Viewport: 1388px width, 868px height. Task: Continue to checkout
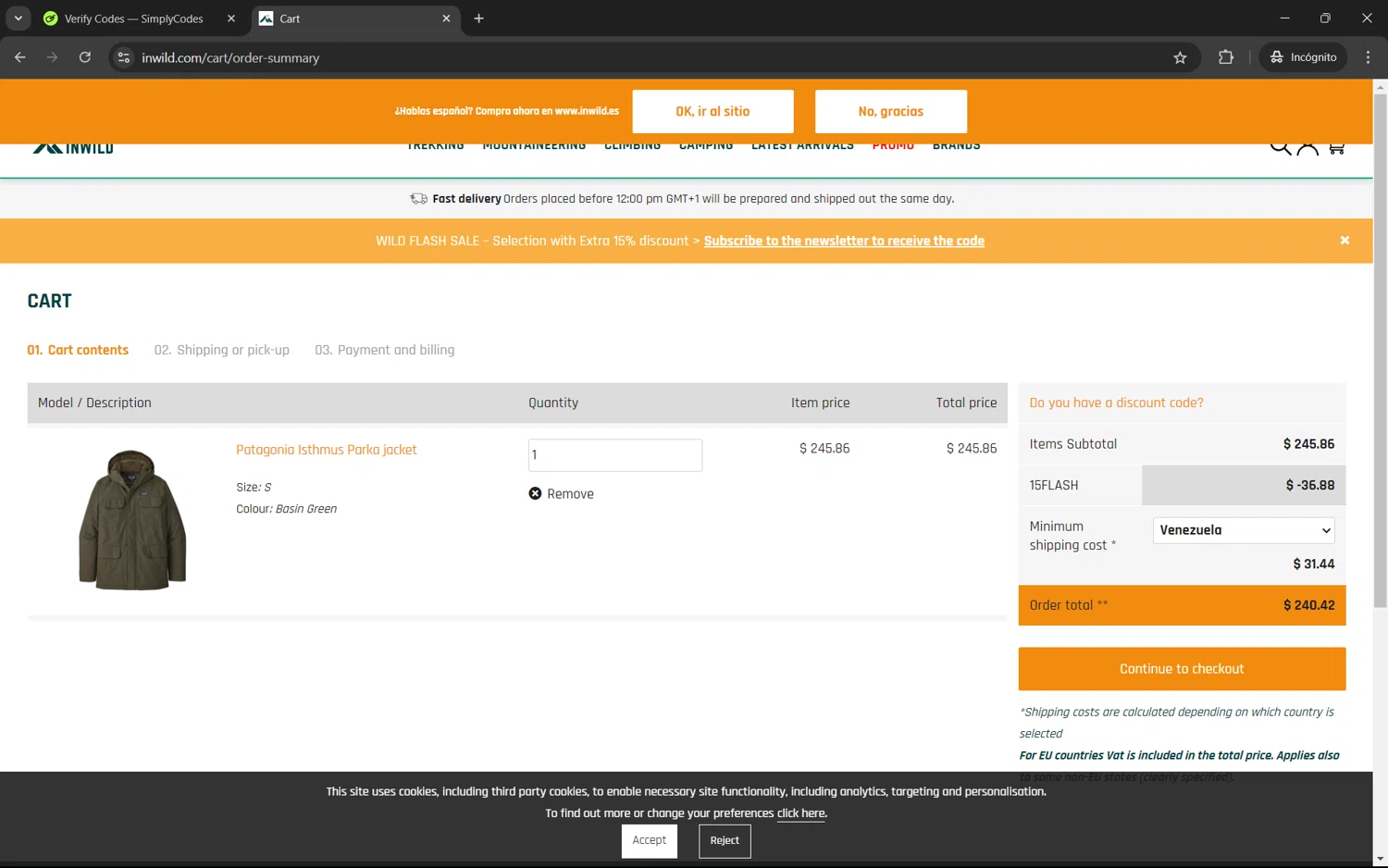click(1182, 669)
